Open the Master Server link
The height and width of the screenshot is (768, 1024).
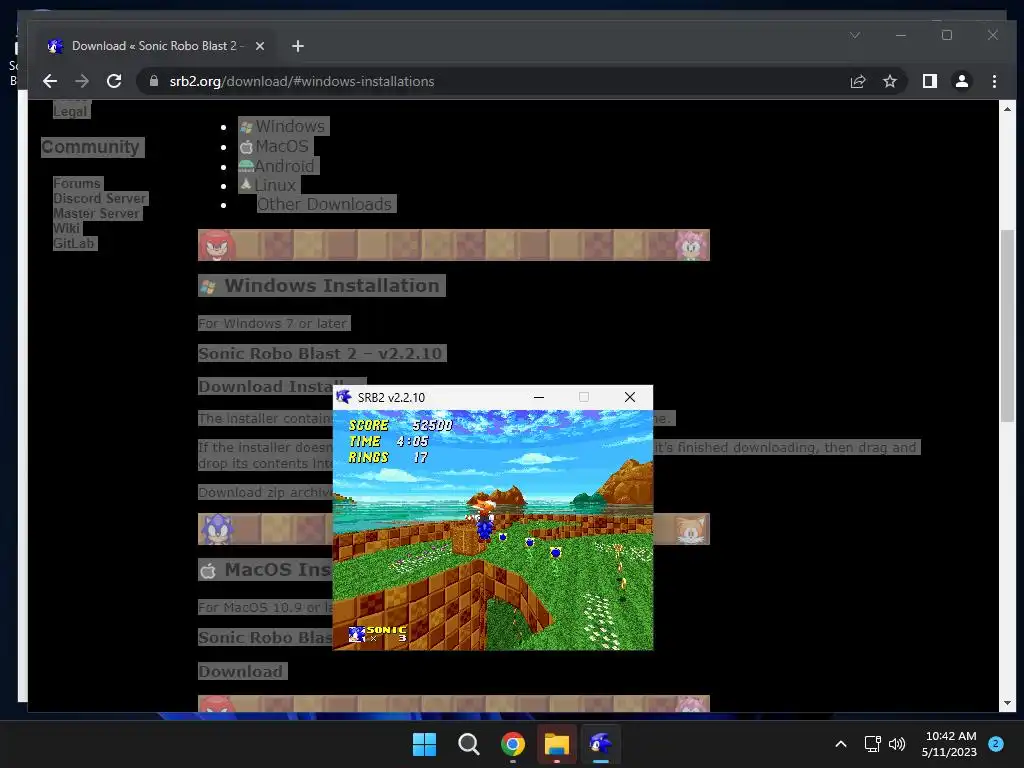click(97, 214)
